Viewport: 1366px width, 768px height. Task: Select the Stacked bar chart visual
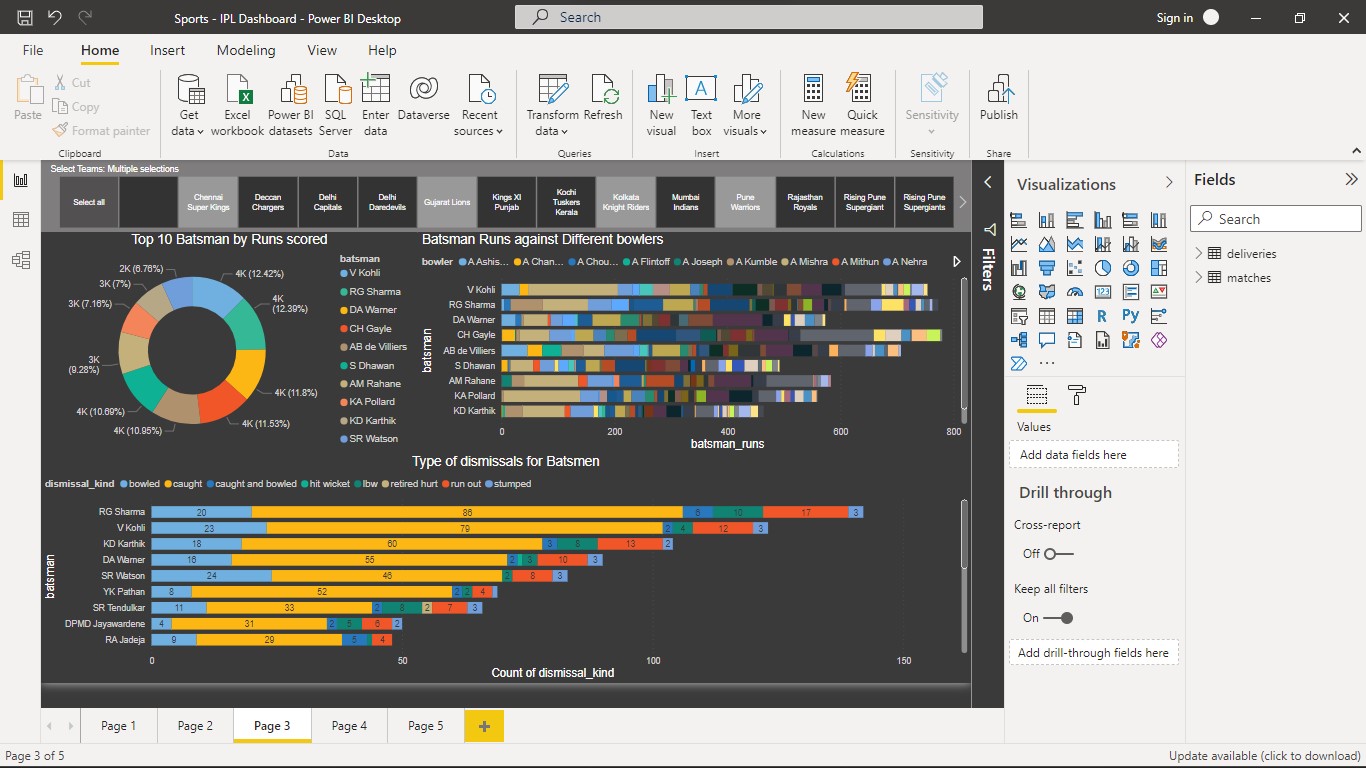point(1019,220)
